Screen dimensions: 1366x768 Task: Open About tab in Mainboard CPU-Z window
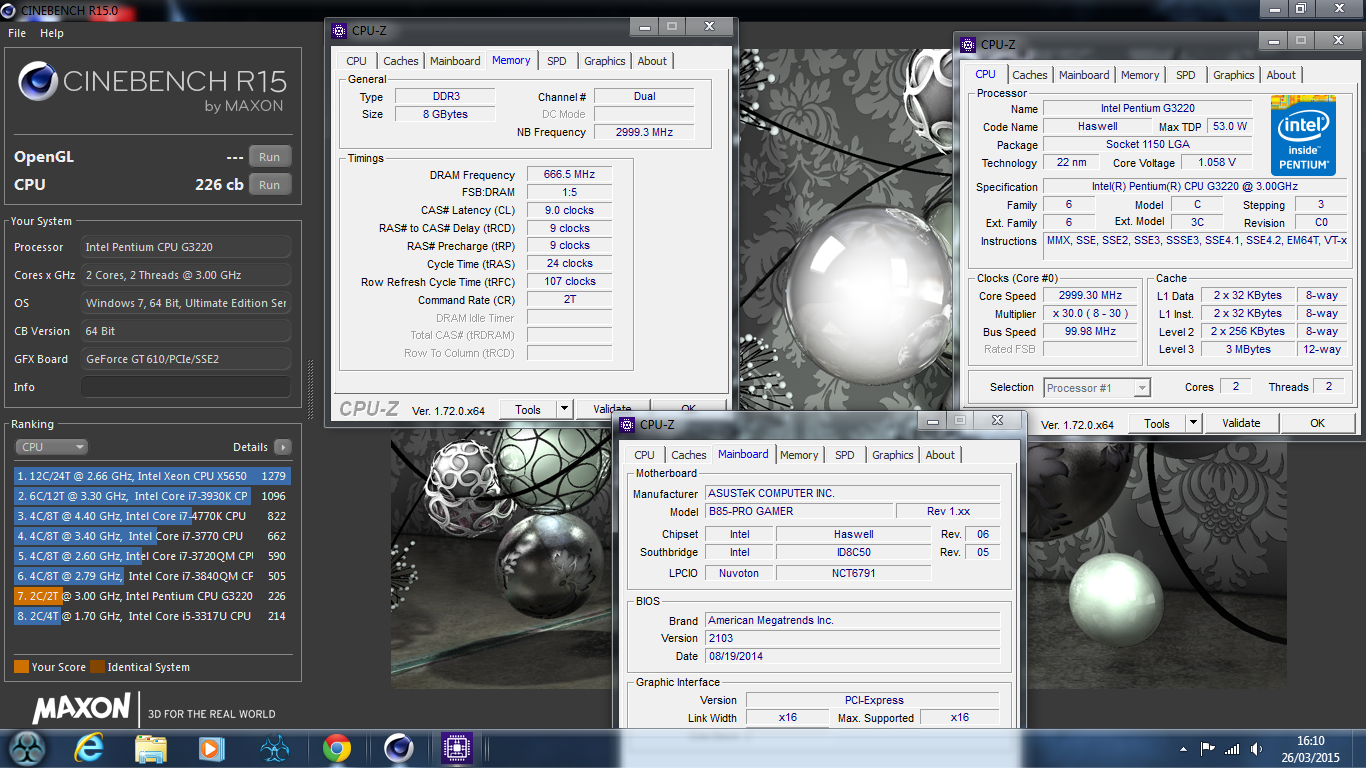[940, 455]
